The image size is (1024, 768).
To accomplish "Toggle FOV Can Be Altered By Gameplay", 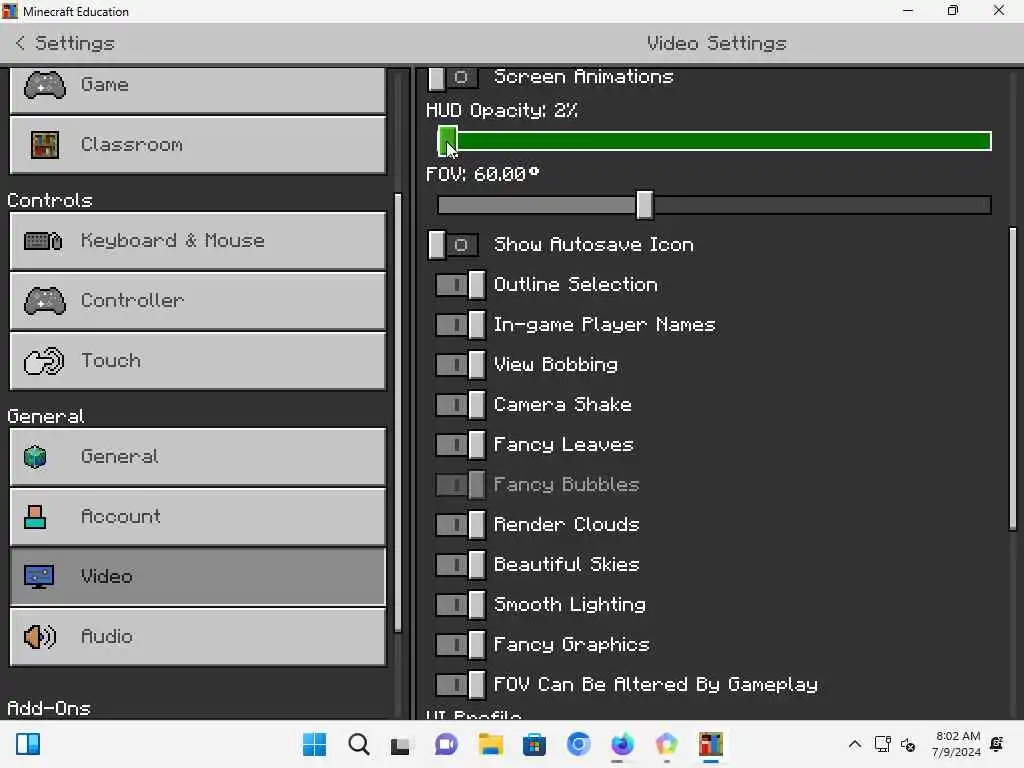I will (460, 684).
